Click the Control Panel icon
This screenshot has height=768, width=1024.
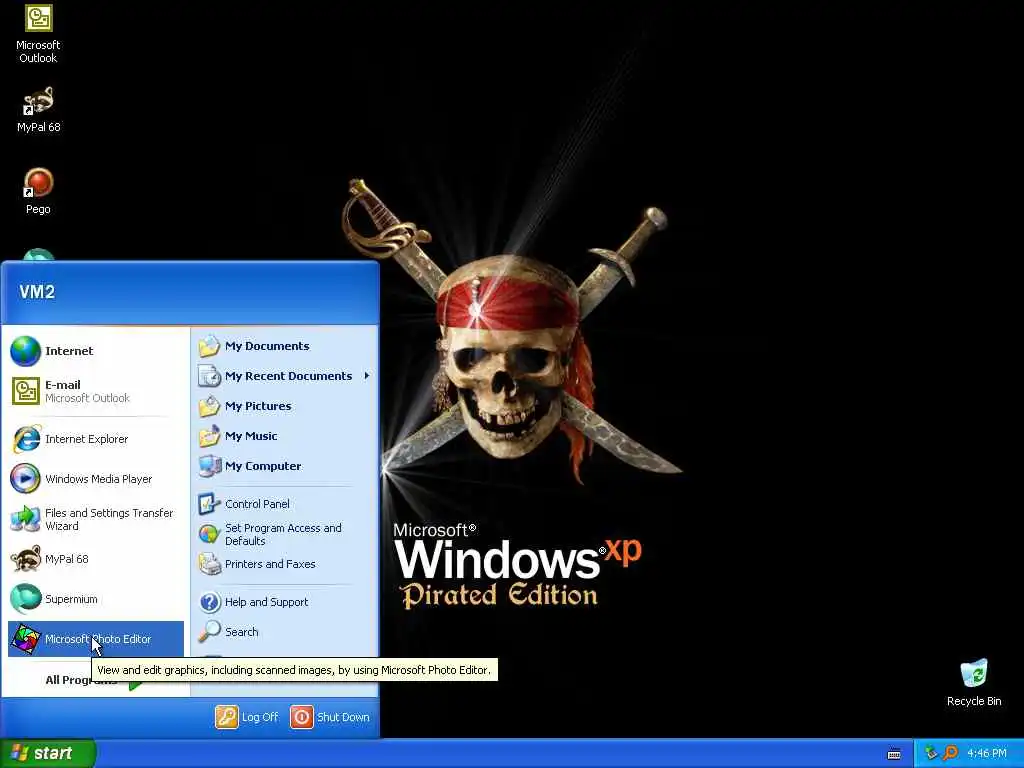209,504
